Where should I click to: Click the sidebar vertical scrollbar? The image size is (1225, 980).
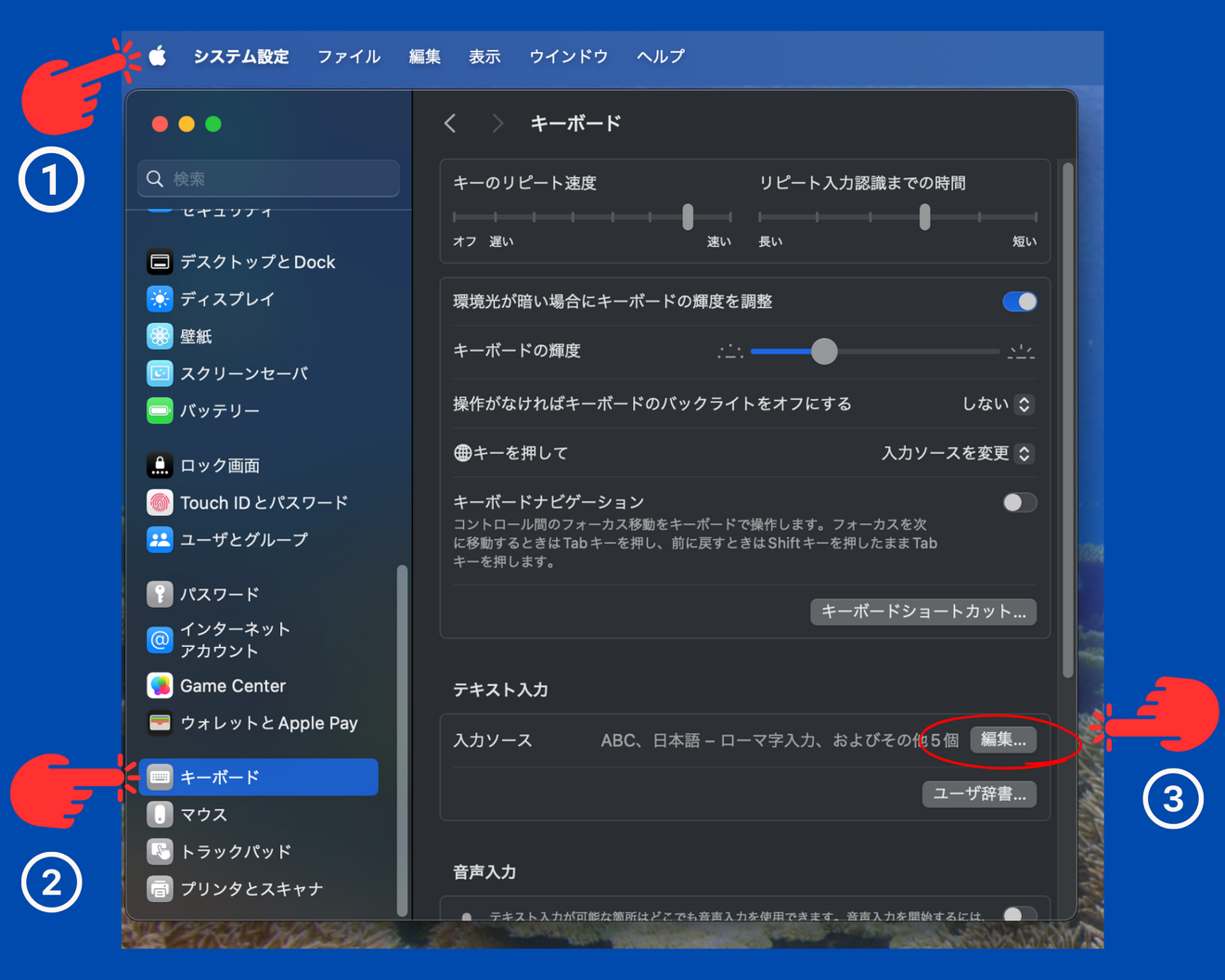pos(402,740)
